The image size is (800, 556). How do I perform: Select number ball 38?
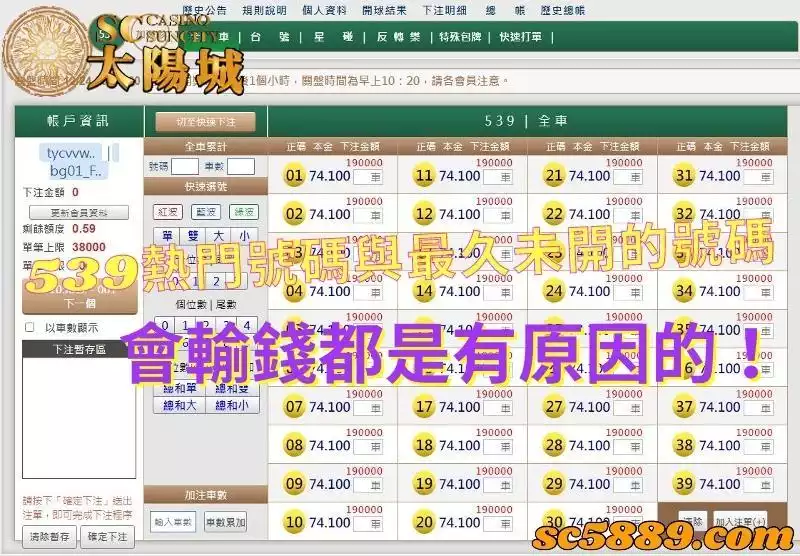pos(684,446)
